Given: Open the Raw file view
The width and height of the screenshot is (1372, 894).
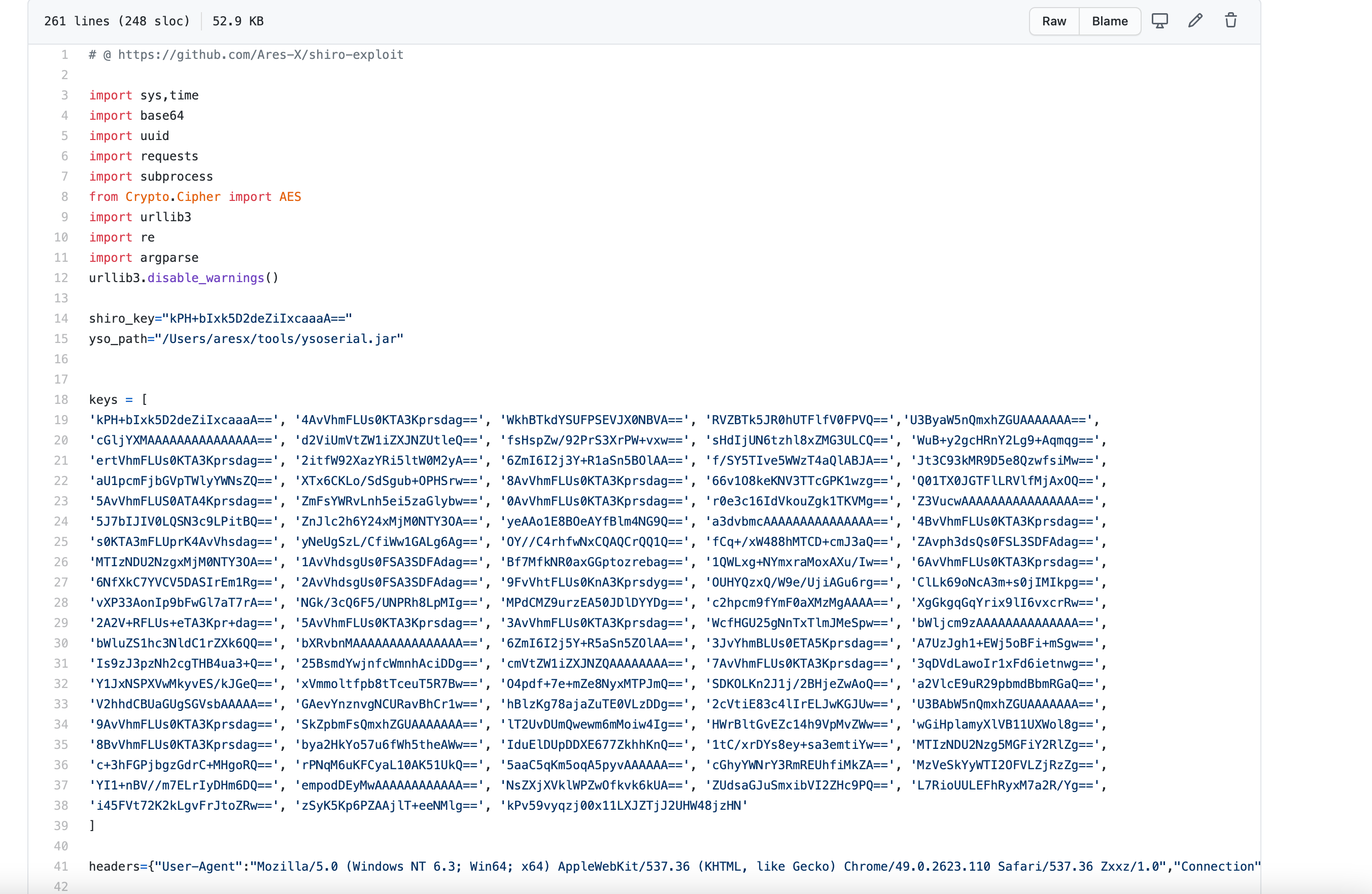Looking at the screenshot, I should click(1053, 21).
